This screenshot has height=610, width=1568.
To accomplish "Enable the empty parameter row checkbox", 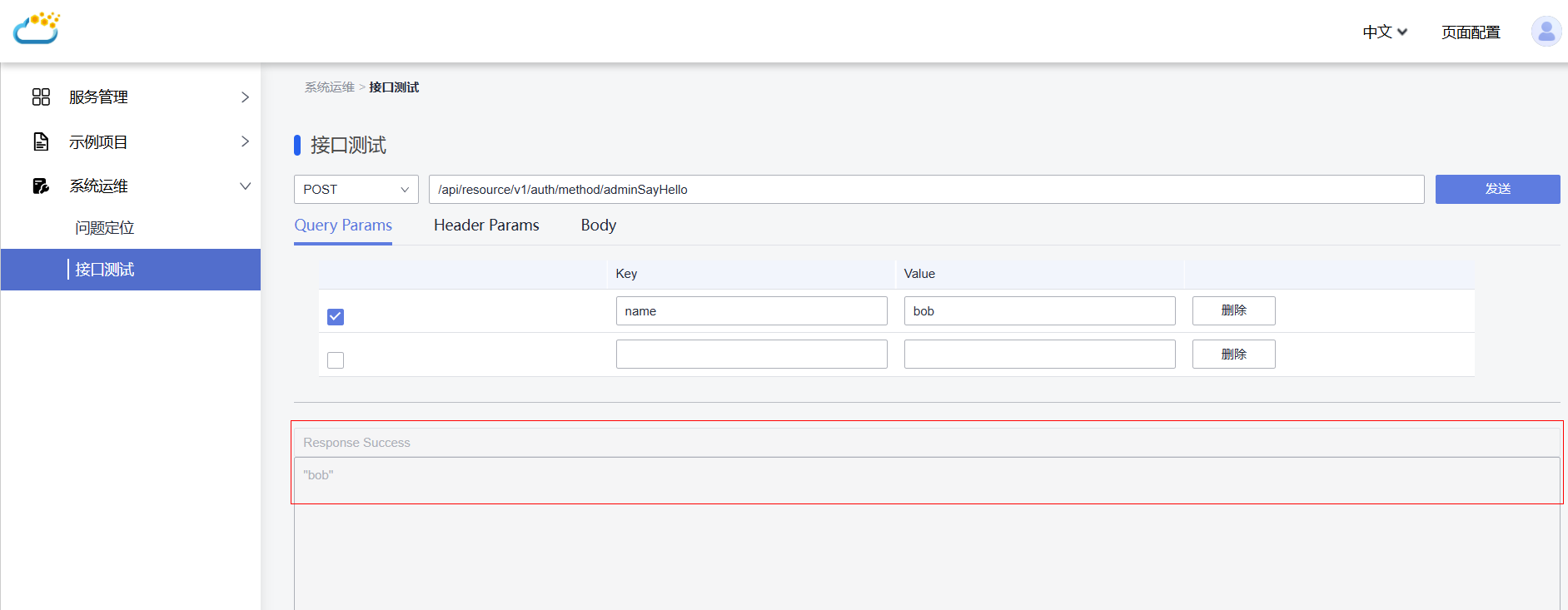I will [x=336, y=360].
